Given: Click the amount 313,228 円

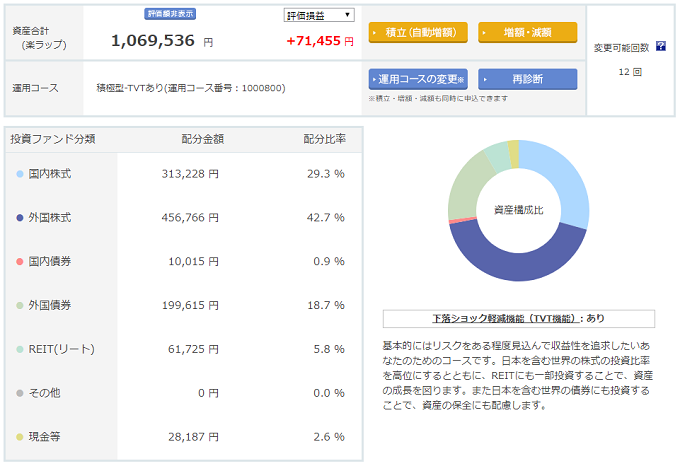Looking at the screenshot, I should click(190, 174).
